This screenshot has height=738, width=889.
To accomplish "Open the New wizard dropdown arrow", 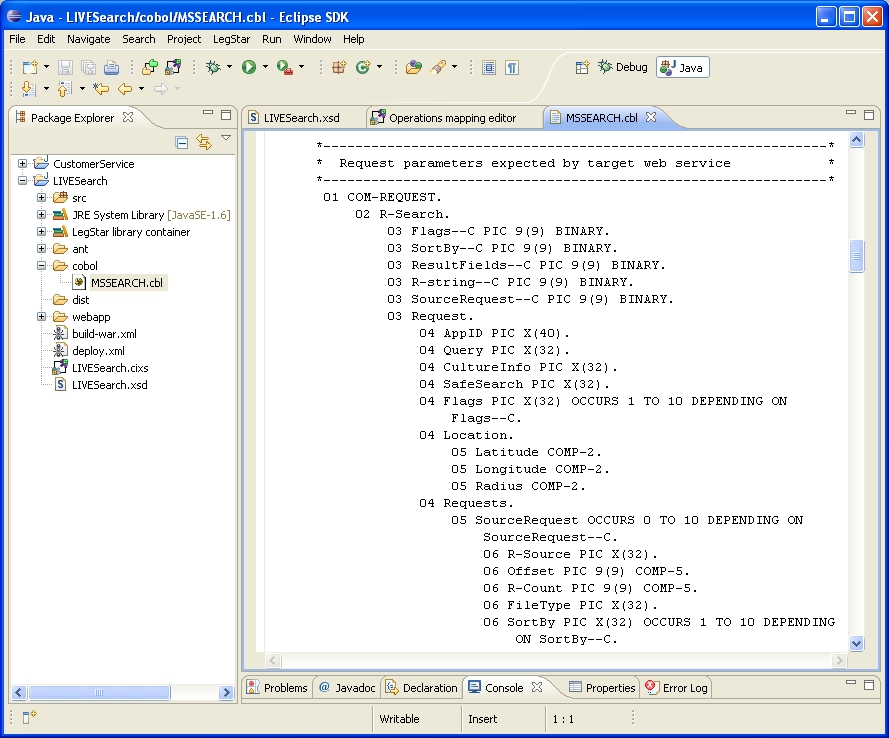I will [x=46, y=67].
